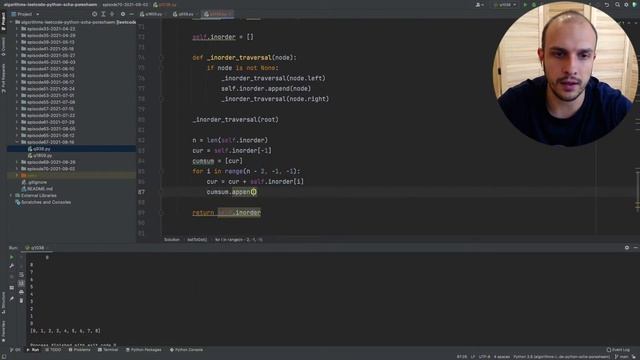Image resolution: width=640 pixels, height=360 pixels.
Task: Click the Favorites vertical side tab
Action: coord(3,331)
